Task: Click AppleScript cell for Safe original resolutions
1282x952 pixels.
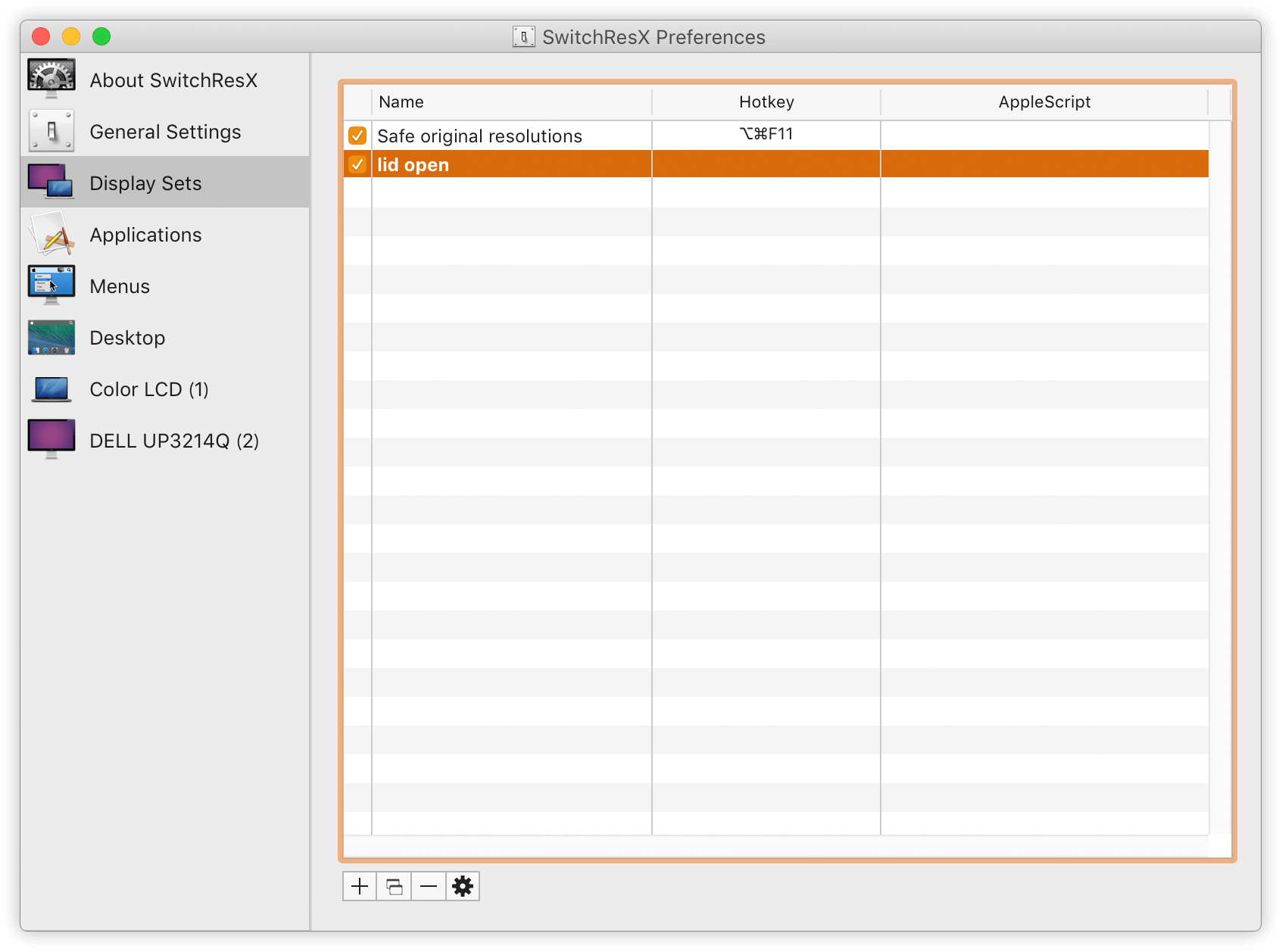Action: pyautogui.click(x=1044, y=136)
